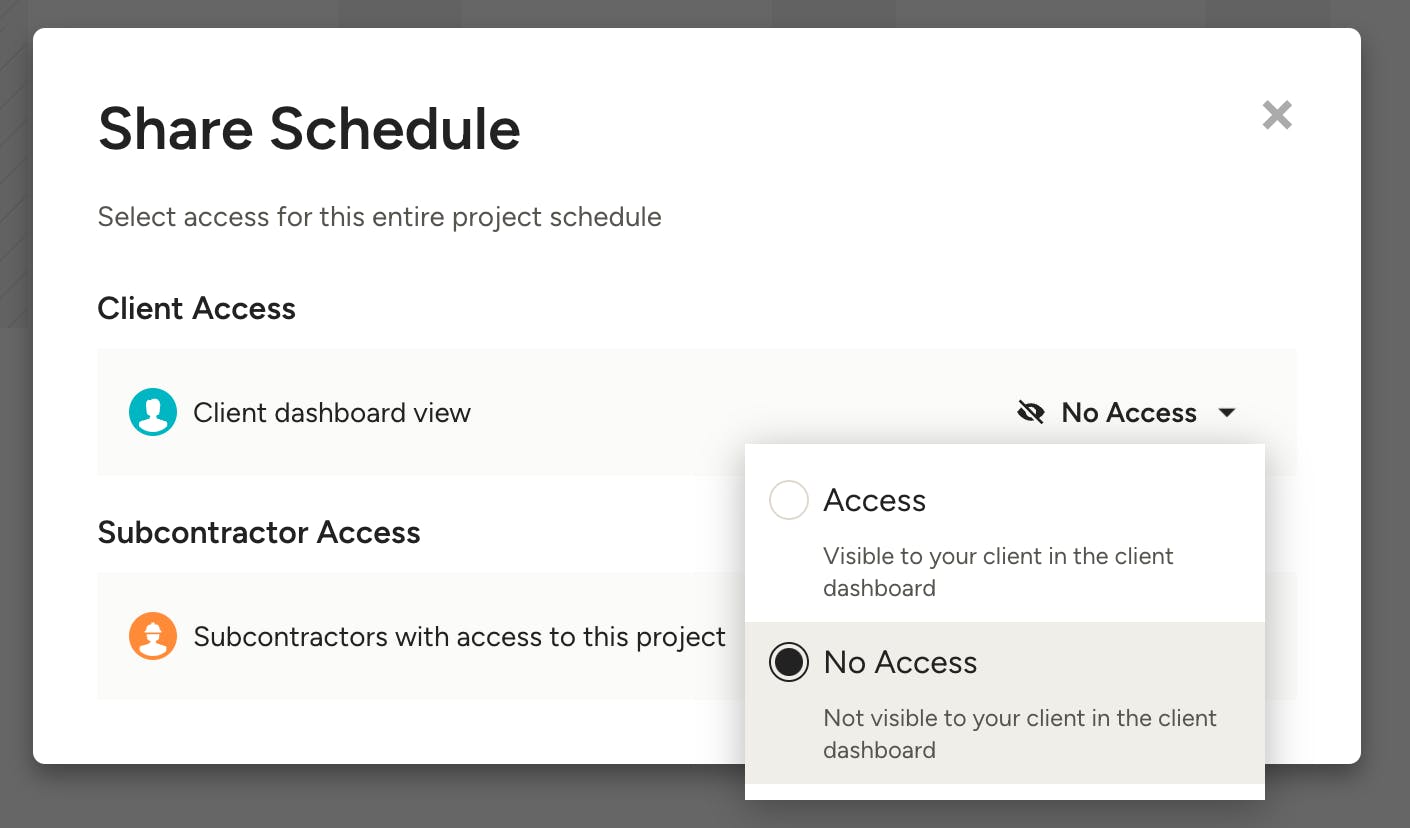Click the crossed-out eye icon
Screen dimensions: 1410x828
point(1031,412)
